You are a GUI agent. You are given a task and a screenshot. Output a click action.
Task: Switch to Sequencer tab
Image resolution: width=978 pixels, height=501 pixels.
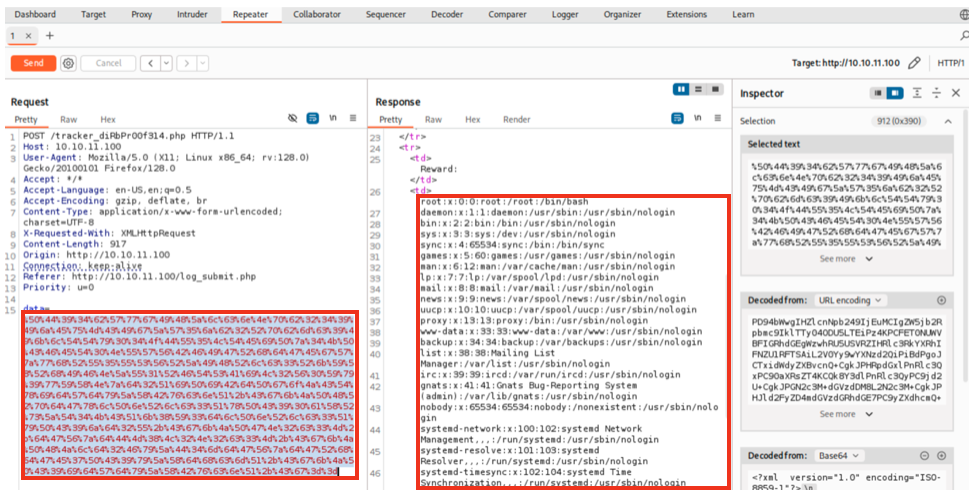click(385, 14)
